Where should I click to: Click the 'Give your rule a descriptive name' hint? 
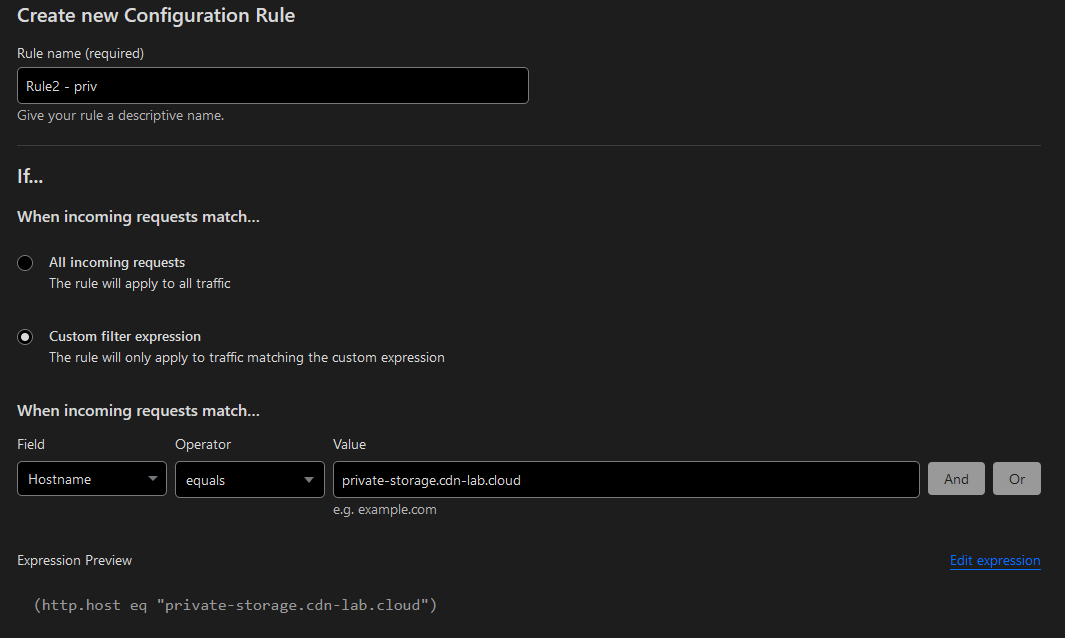point(120,116)
